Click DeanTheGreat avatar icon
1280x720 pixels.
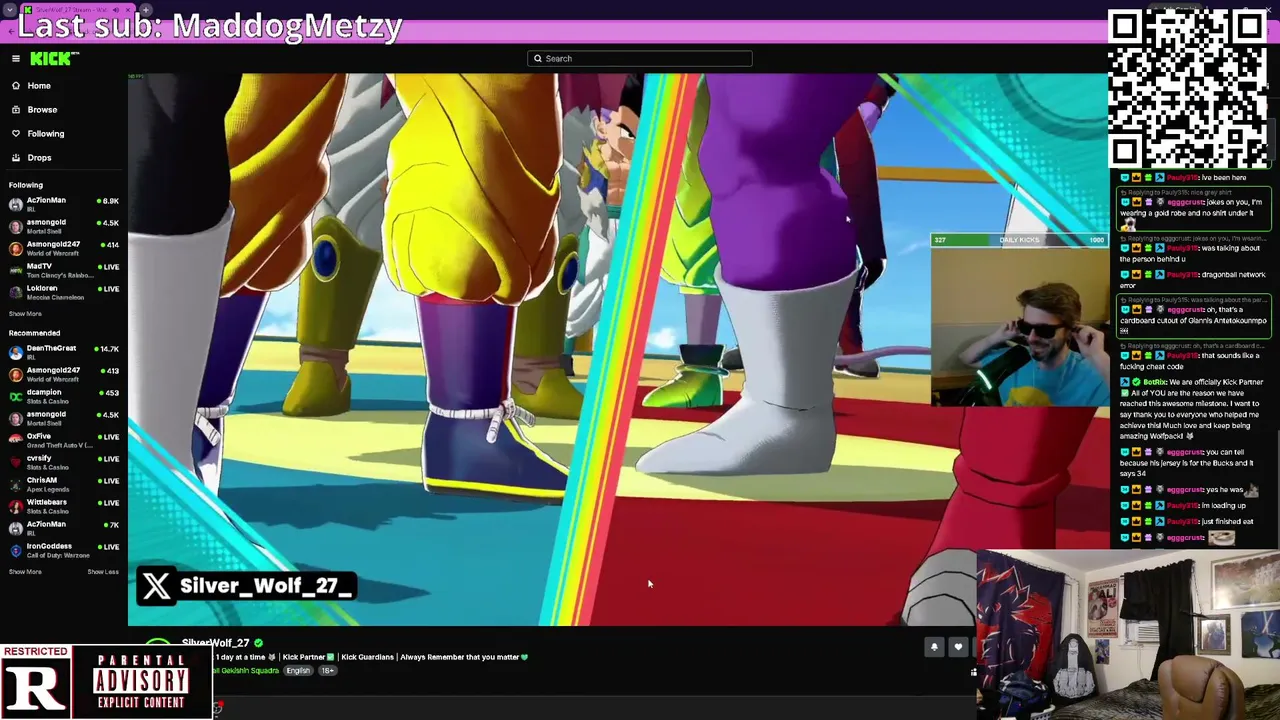click(x=15, y=352)
